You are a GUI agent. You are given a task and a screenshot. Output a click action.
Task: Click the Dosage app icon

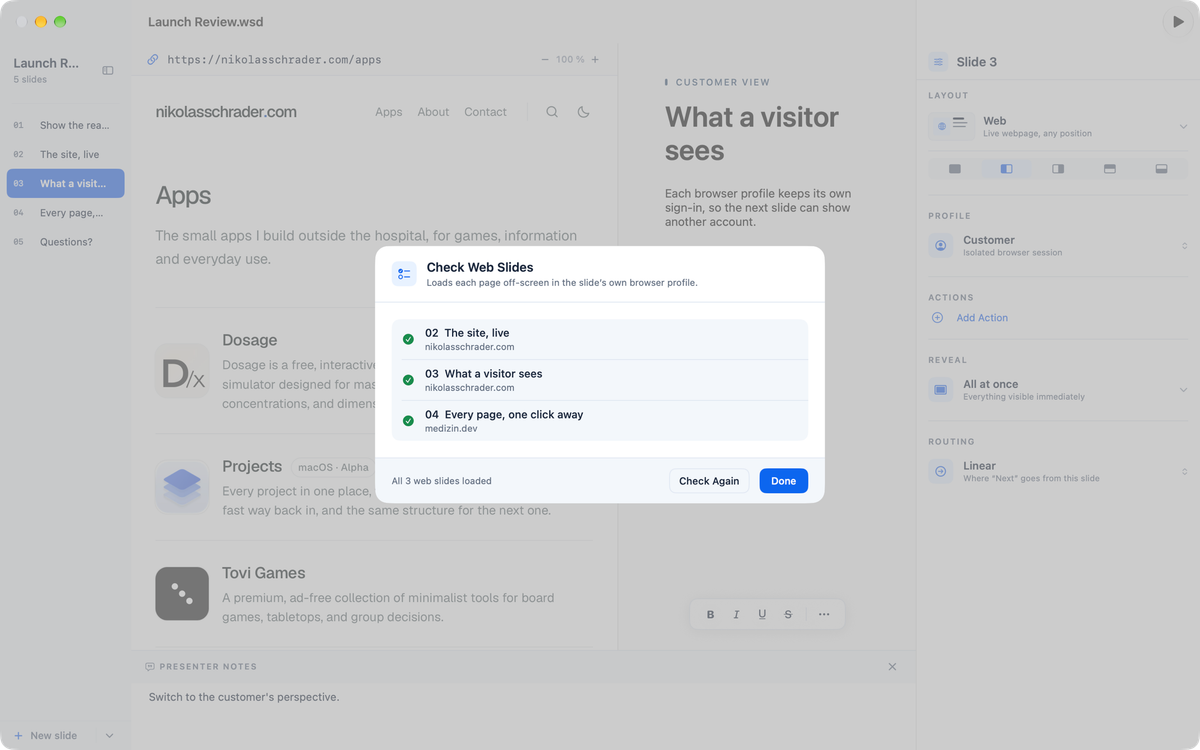[182, 371]
